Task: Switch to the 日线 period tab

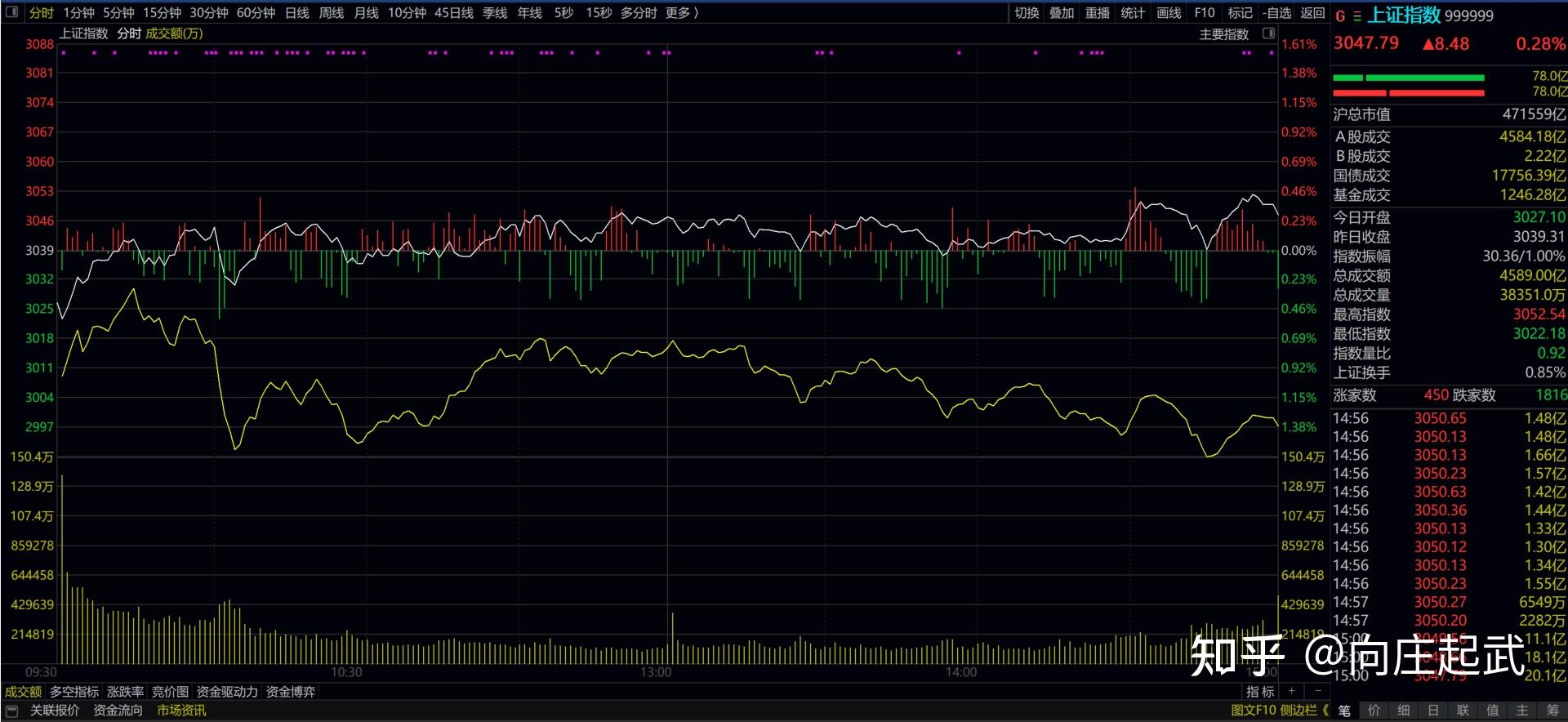Action: click(x=297, y=12)
